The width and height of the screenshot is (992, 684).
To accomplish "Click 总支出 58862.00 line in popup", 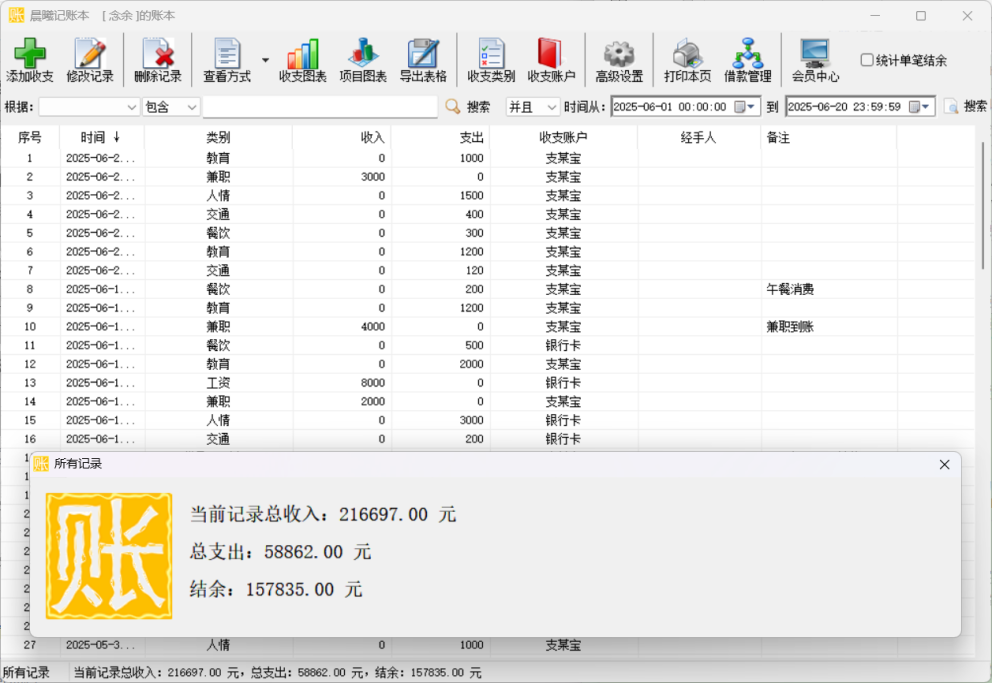I will pos(280,552).
